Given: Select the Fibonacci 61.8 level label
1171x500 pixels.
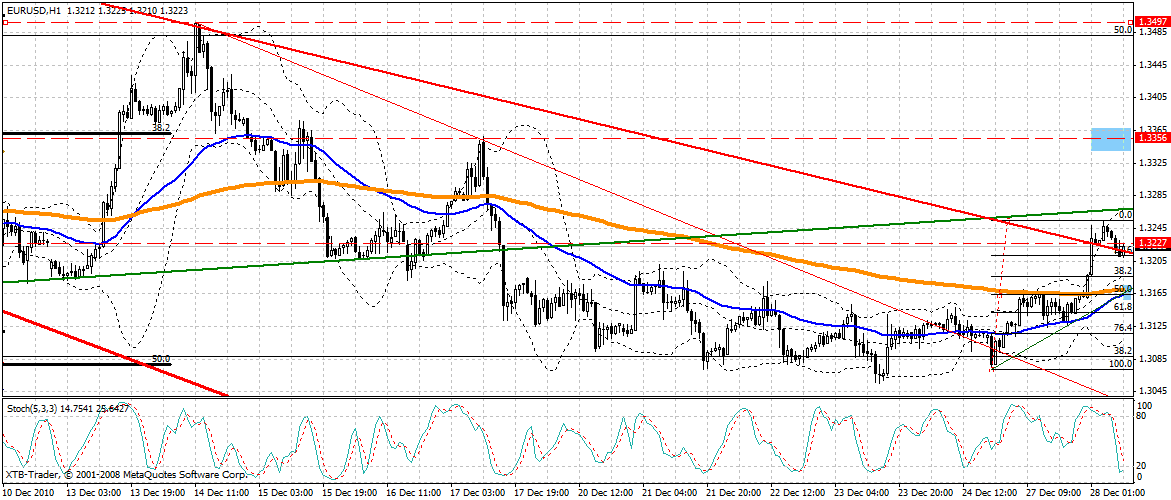Looking at the screenshot, I should [1122, 307].
